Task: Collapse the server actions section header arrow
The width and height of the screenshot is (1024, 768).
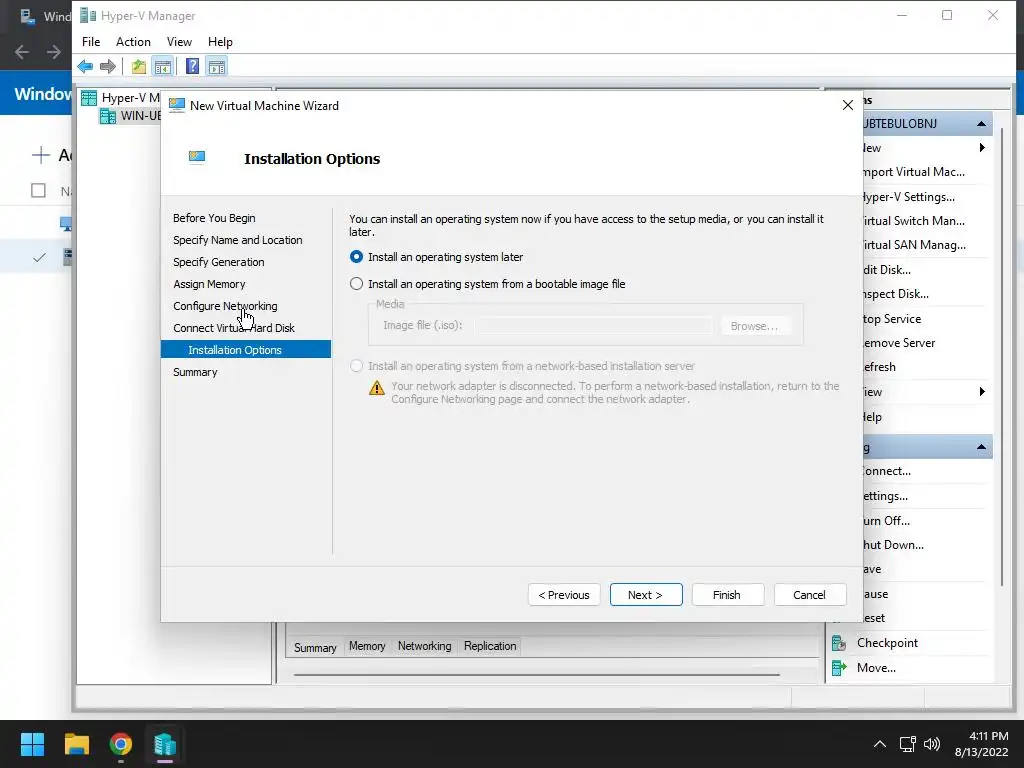Action: click(981, 123)
